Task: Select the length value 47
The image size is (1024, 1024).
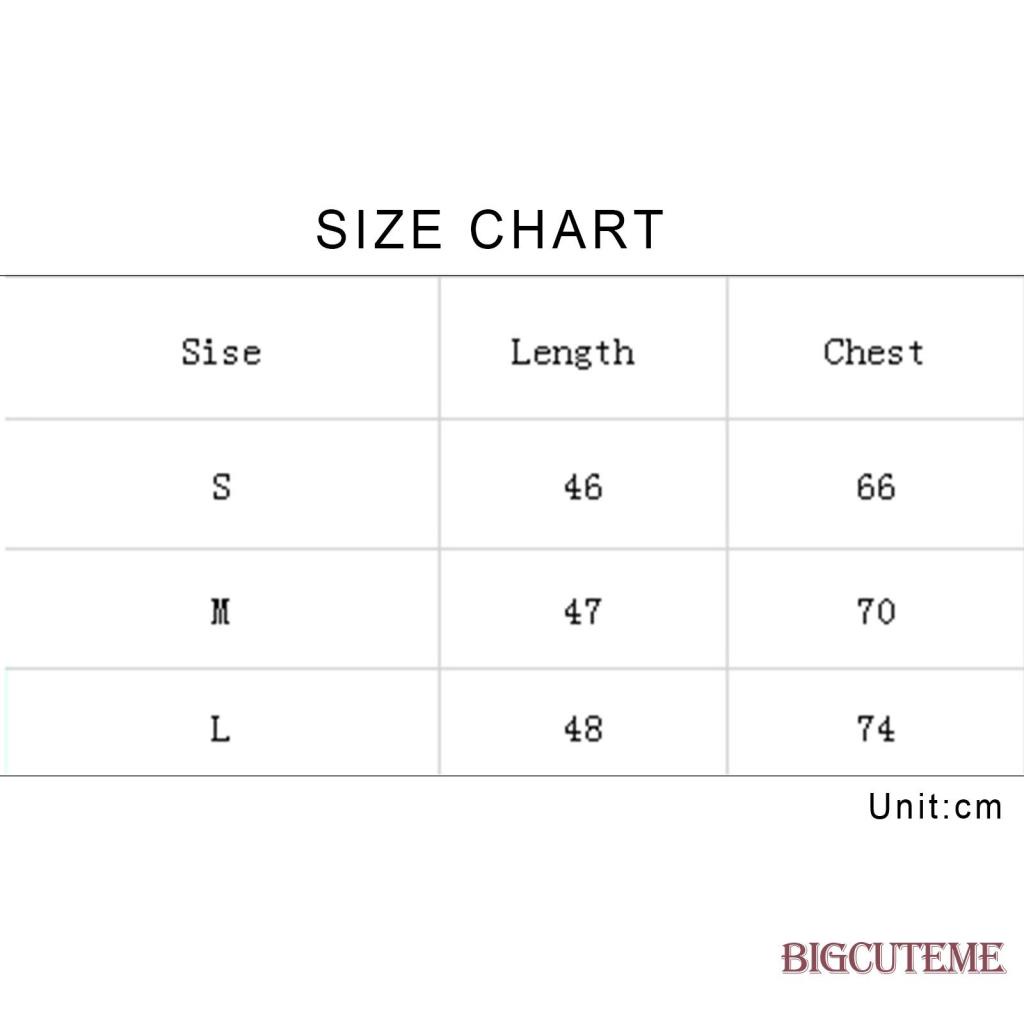Action: [x=583, y=611]
